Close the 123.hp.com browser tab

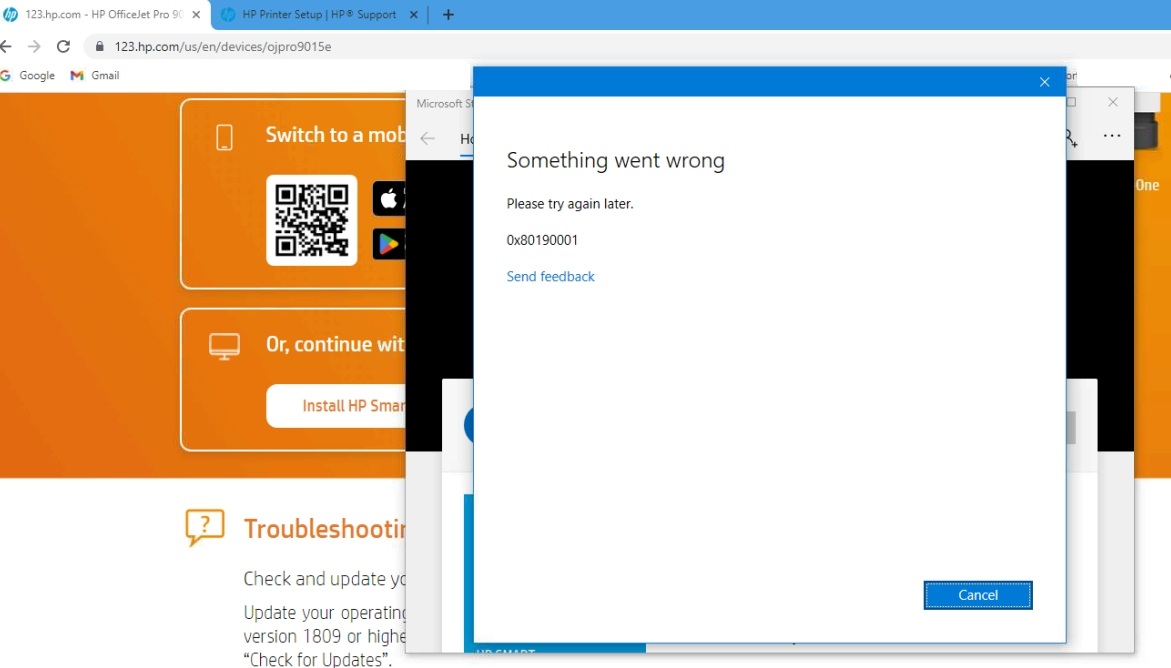pos(196,15)
